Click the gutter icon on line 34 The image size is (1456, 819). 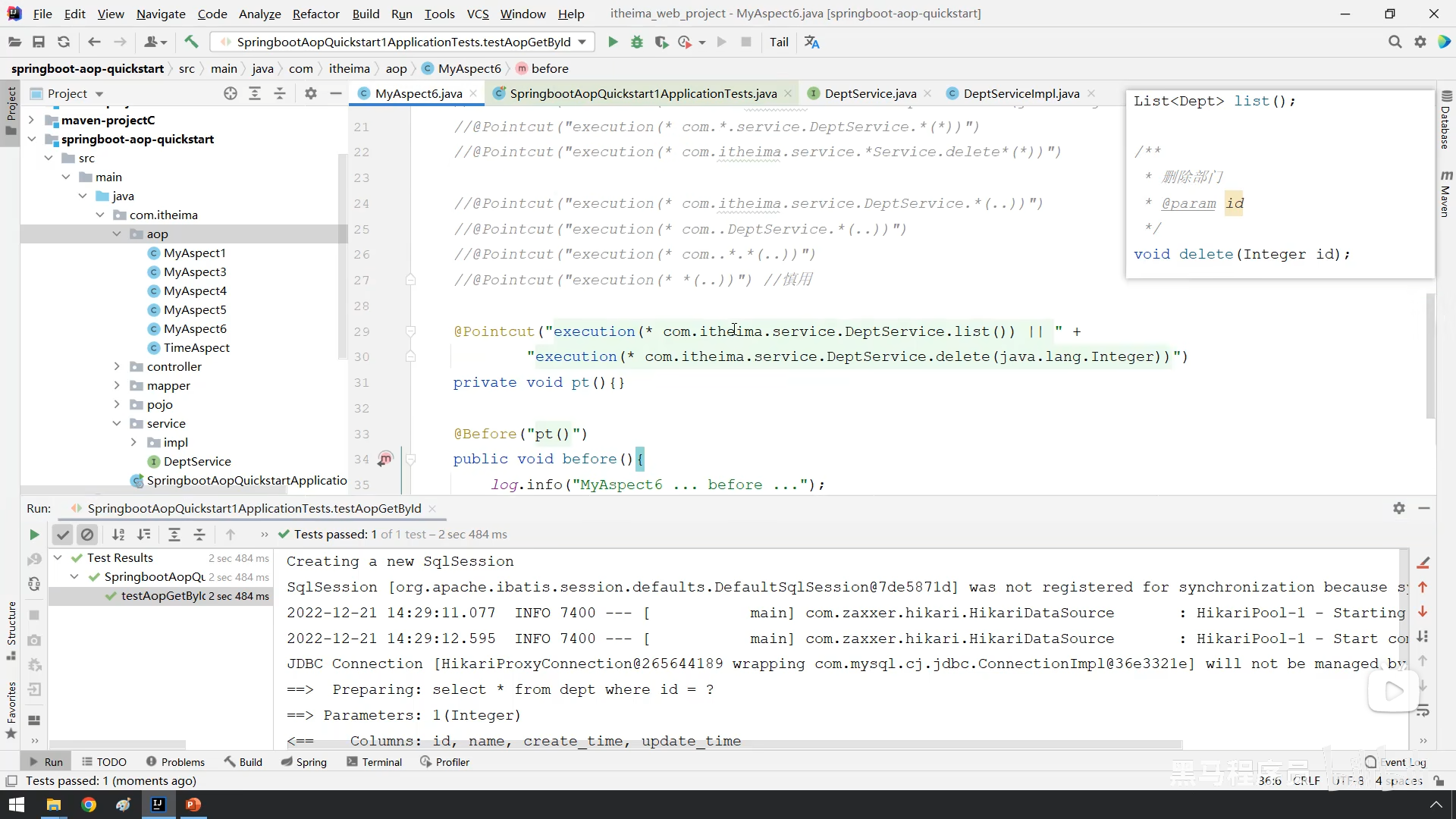click(x=385, y=459)
